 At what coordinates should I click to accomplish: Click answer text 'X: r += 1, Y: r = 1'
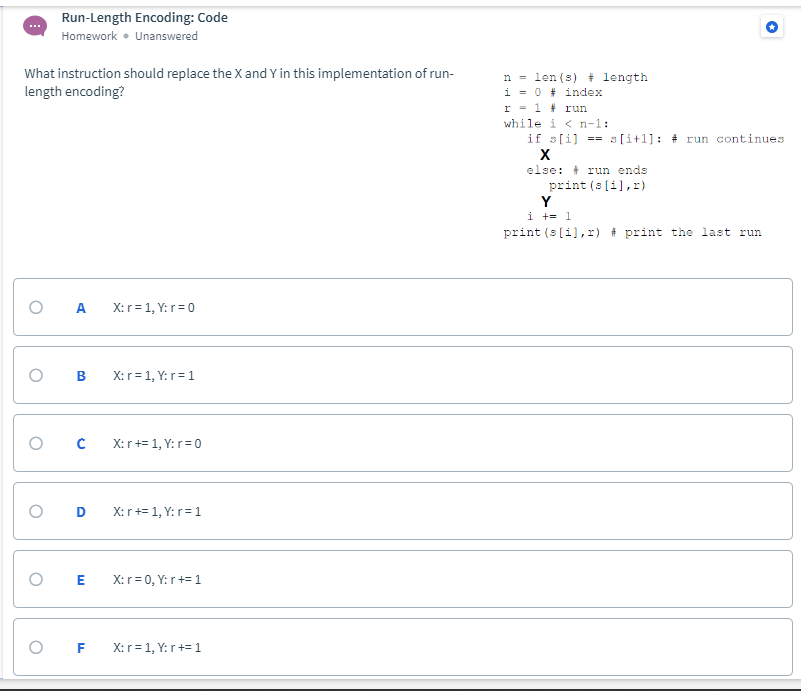(x=157, y=512)
